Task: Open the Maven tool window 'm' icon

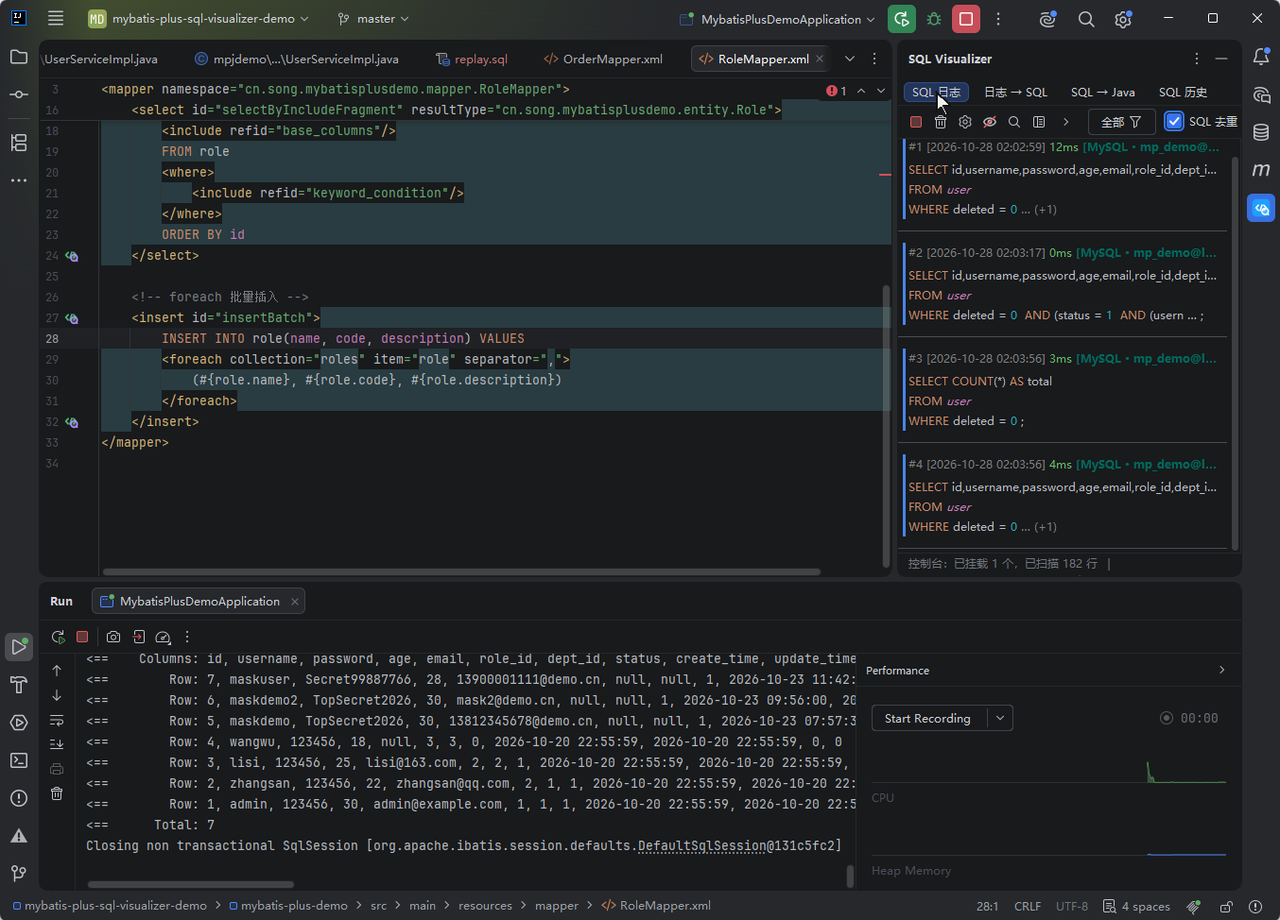Action: 1261,170
